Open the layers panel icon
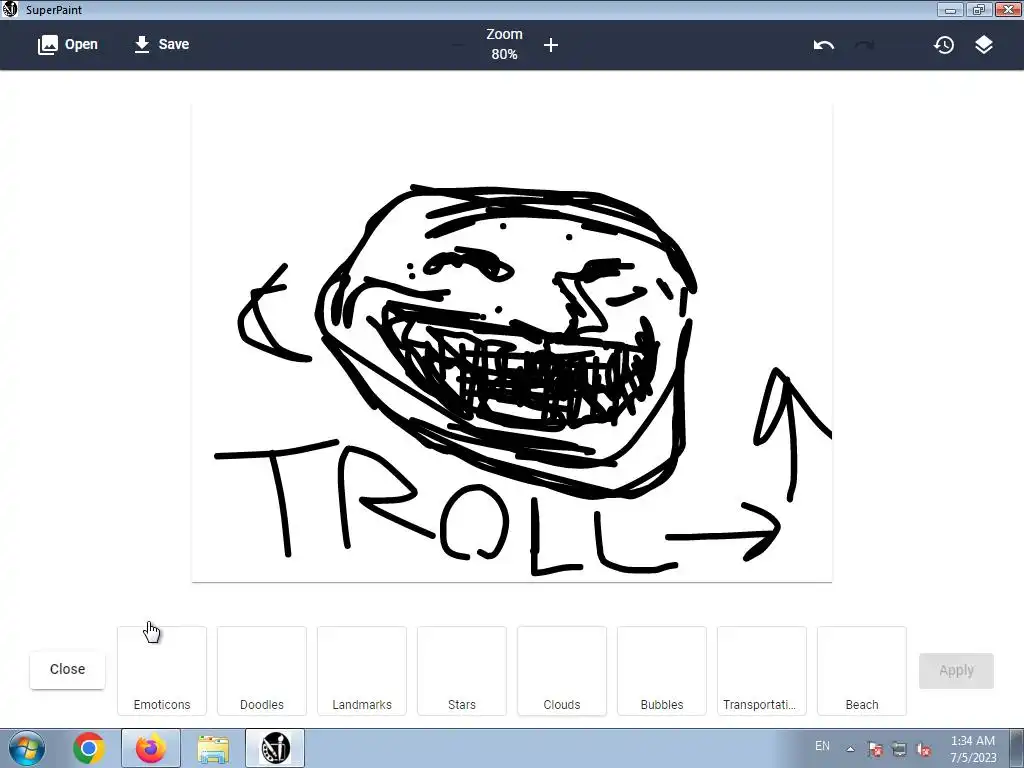Screen dimensions: 1024x768 pyautogui.click(x=984, y=45)
